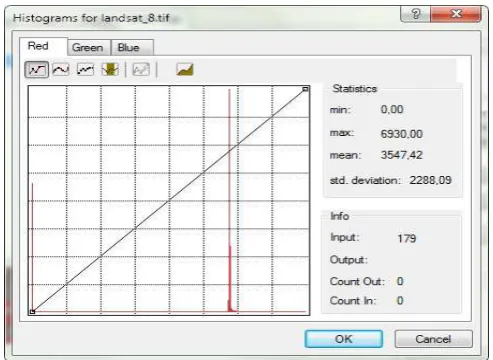Select the lower-left curve control point
The image size is (493, 360).
tap(32, 312)
